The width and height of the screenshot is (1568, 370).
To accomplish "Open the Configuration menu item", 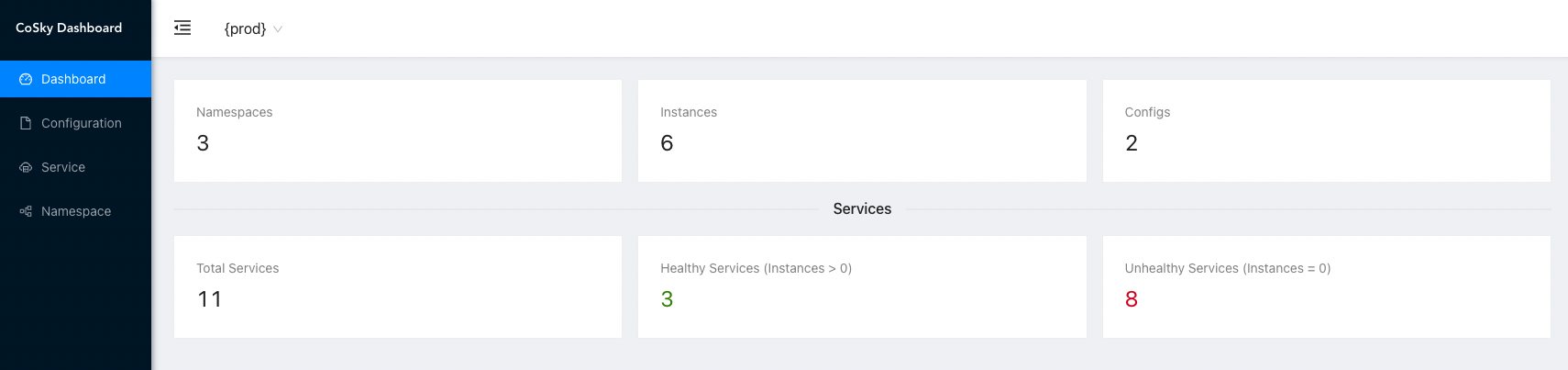I will [x=75, y=123].
